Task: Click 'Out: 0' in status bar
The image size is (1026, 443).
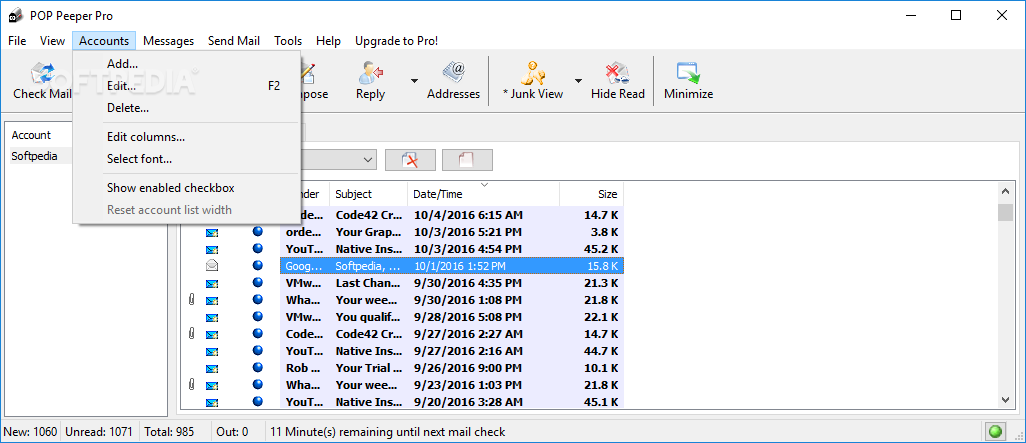Action: coord(234,432)
